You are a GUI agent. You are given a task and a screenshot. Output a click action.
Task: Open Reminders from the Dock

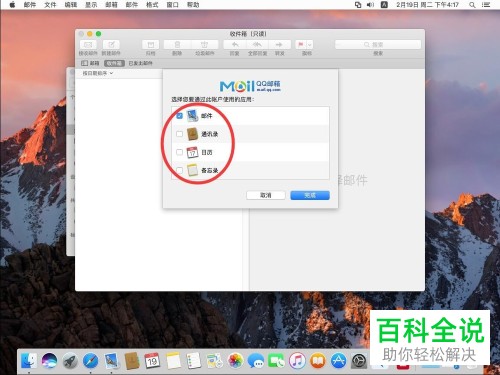(194, 361)
